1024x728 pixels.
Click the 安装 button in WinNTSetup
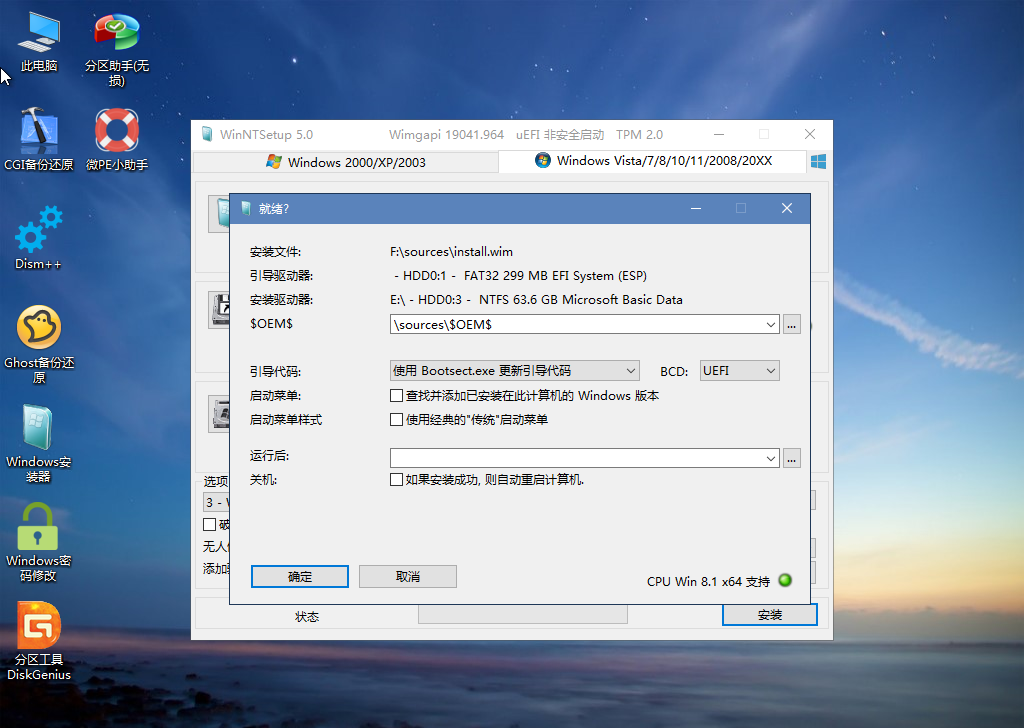pyautogui.click(x=770, y=614)
